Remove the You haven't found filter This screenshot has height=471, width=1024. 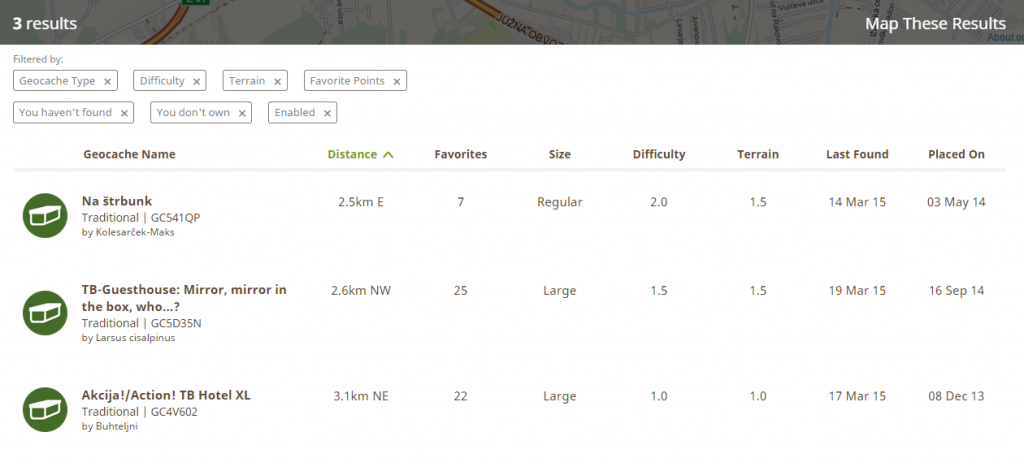tap(124, 114)
